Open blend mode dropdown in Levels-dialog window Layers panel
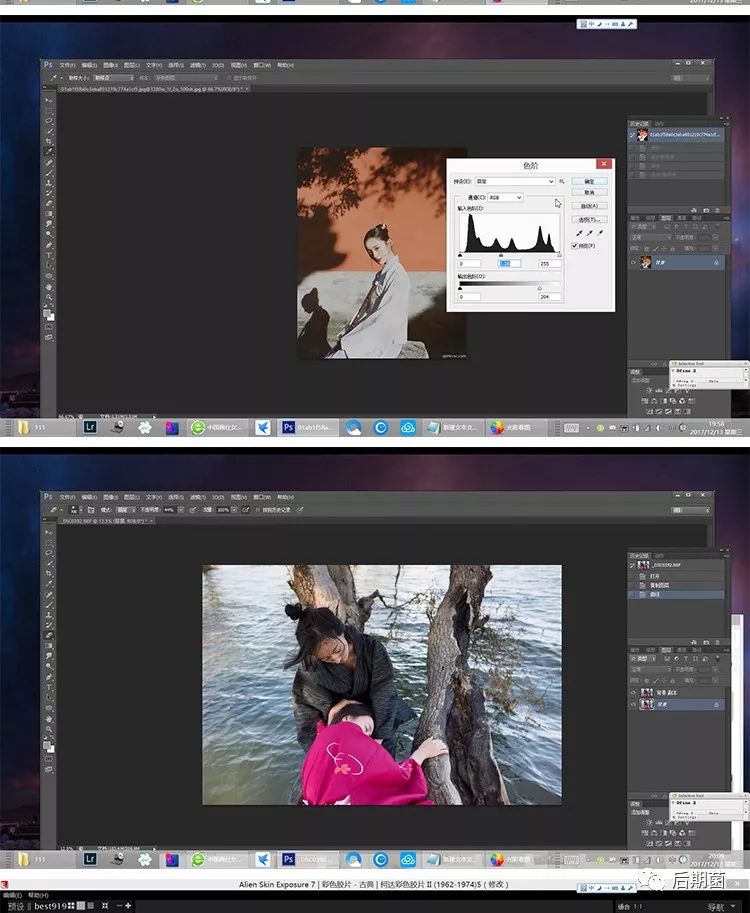Viewport: 750px width, 913px height. click(650, 238)
